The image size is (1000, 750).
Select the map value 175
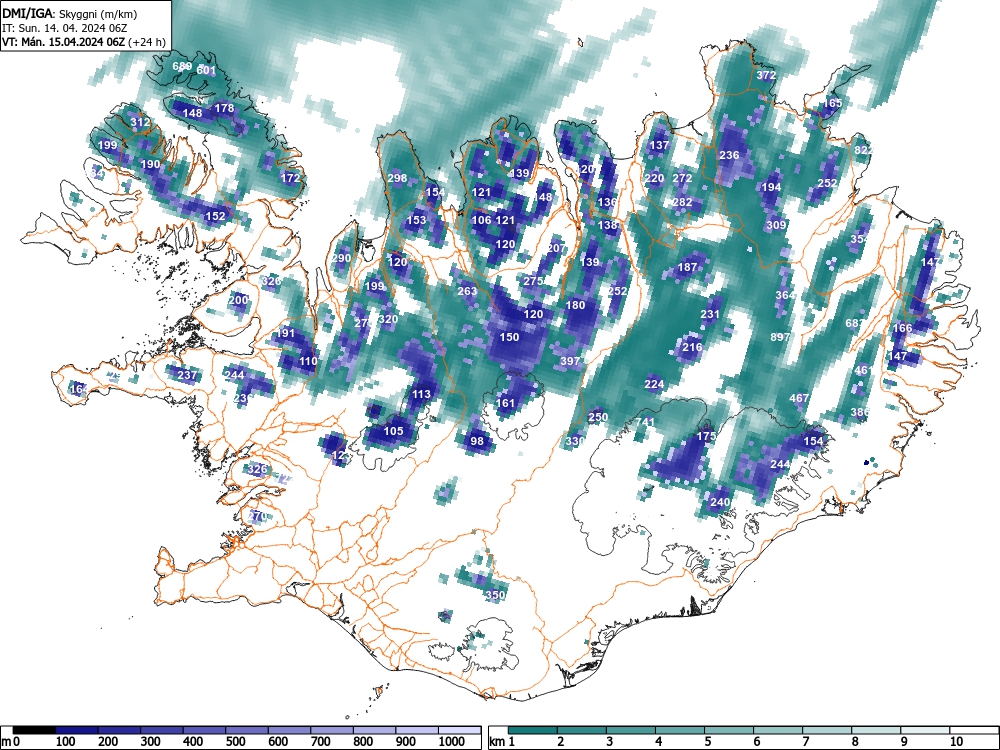click(705, 436)
